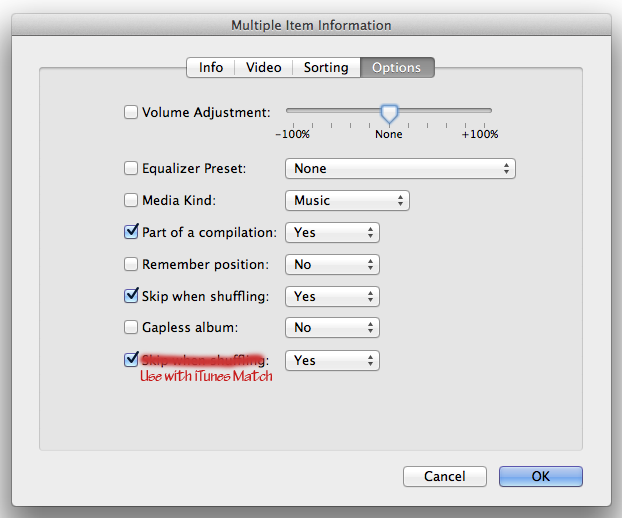Open the Part of a compilation dropdown
The width and height of the screenshot is (622, 518).
pyautogui.click(x=332, y=232)
